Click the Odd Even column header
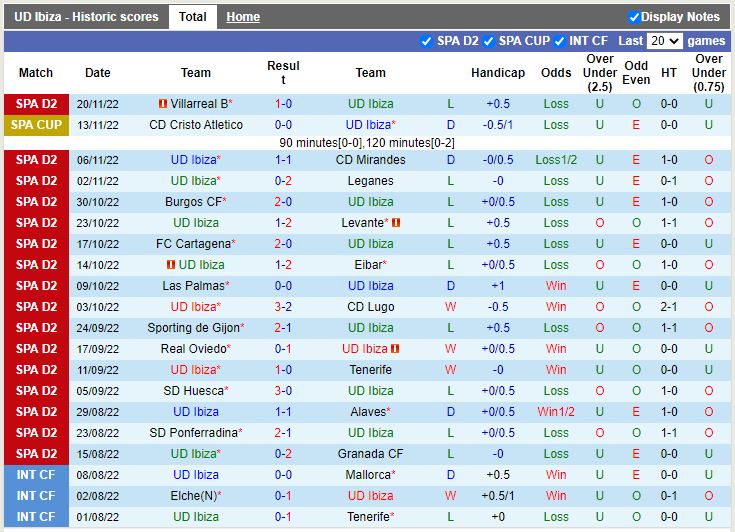The width and height of the screenshot is (735, 532). [636, 73]
